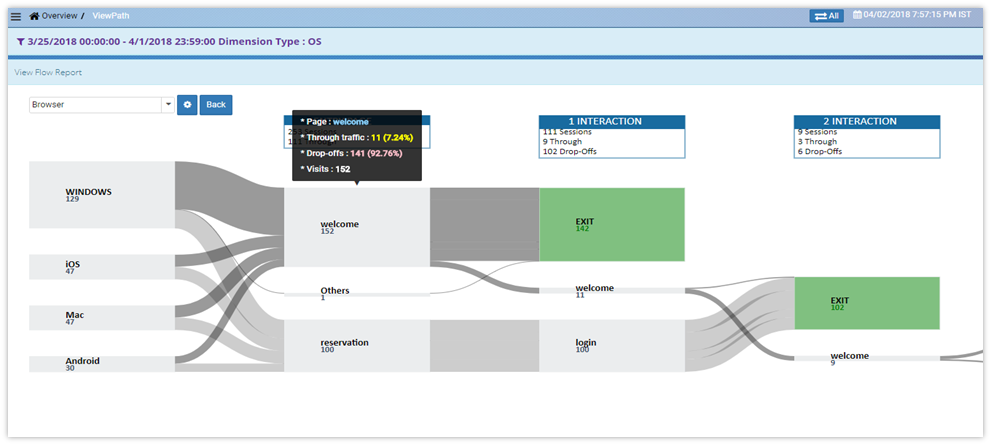Image resolution: width=991 pixels, height=445 pixels.
Task: Click the green EXIT 142 block
Action: pyautogui.click(x=611, y=224)
